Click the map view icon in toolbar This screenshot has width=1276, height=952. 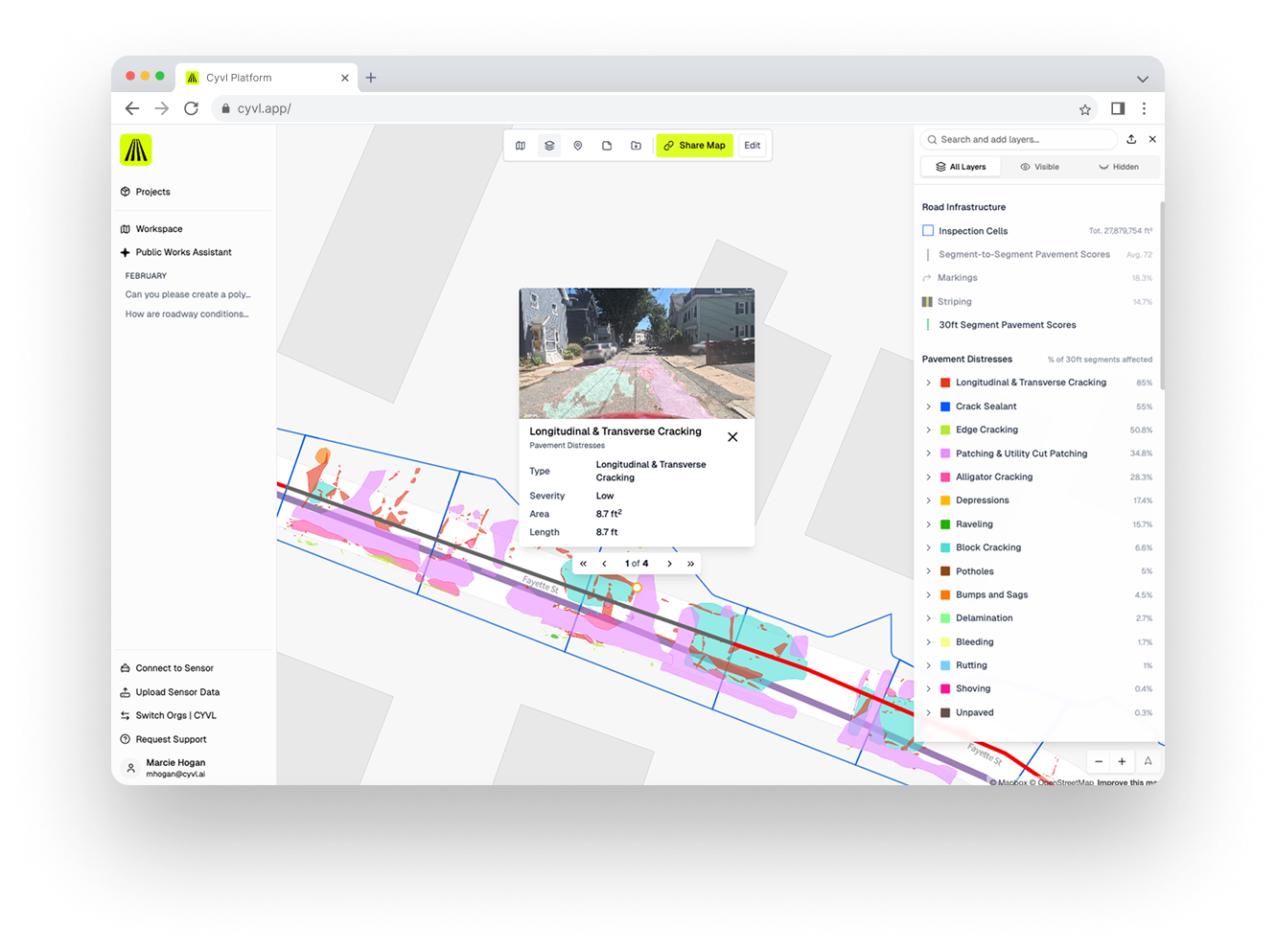click(x=521, y=146)
